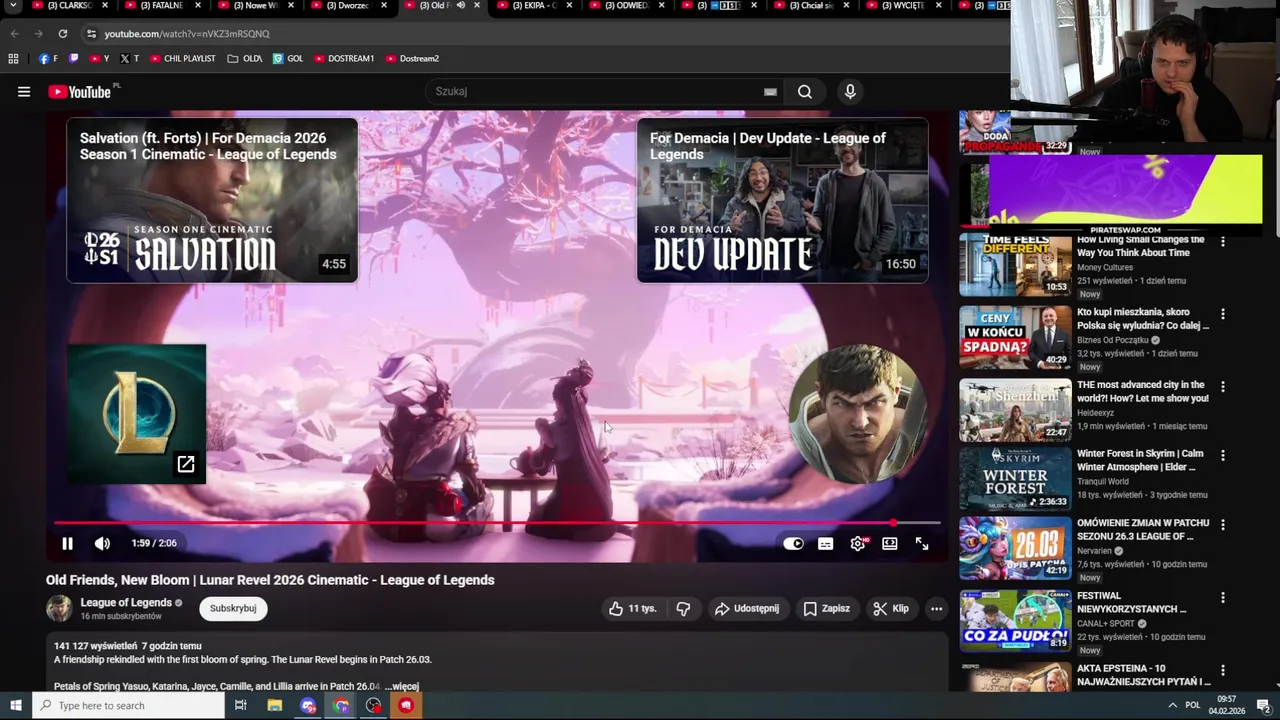
Task: Switch to the ODWIED browser tab
Action: coord(628,6)
